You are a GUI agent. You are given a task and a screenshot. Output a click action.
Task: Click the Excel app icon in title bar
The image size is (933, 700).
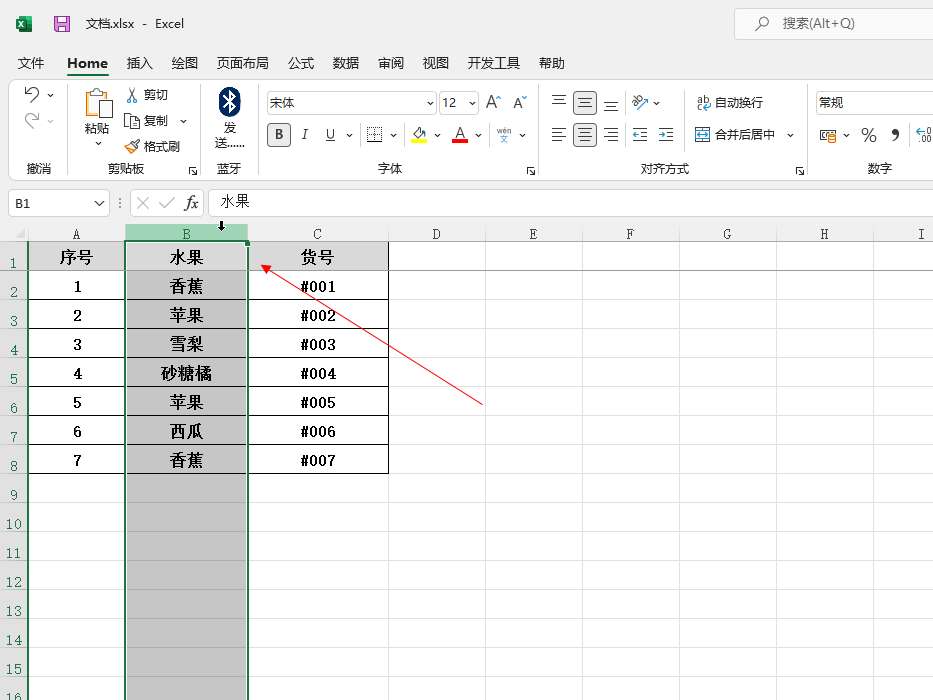click(x=24, y=24)
